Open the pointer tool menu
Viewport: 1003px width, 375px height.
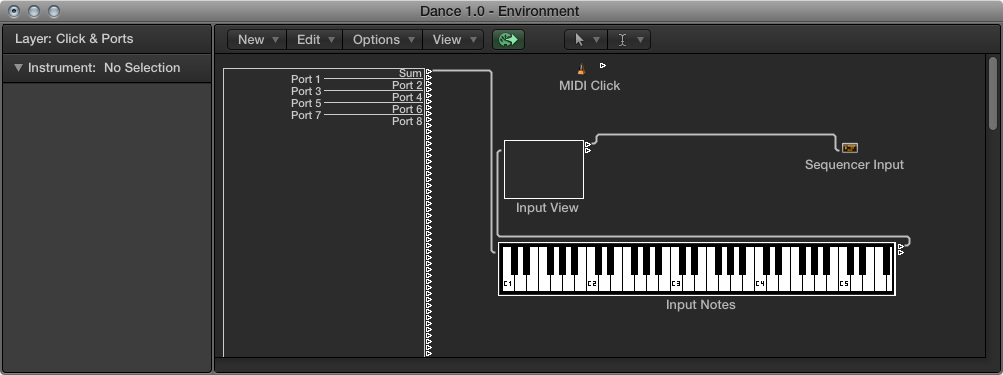(586, 40)
